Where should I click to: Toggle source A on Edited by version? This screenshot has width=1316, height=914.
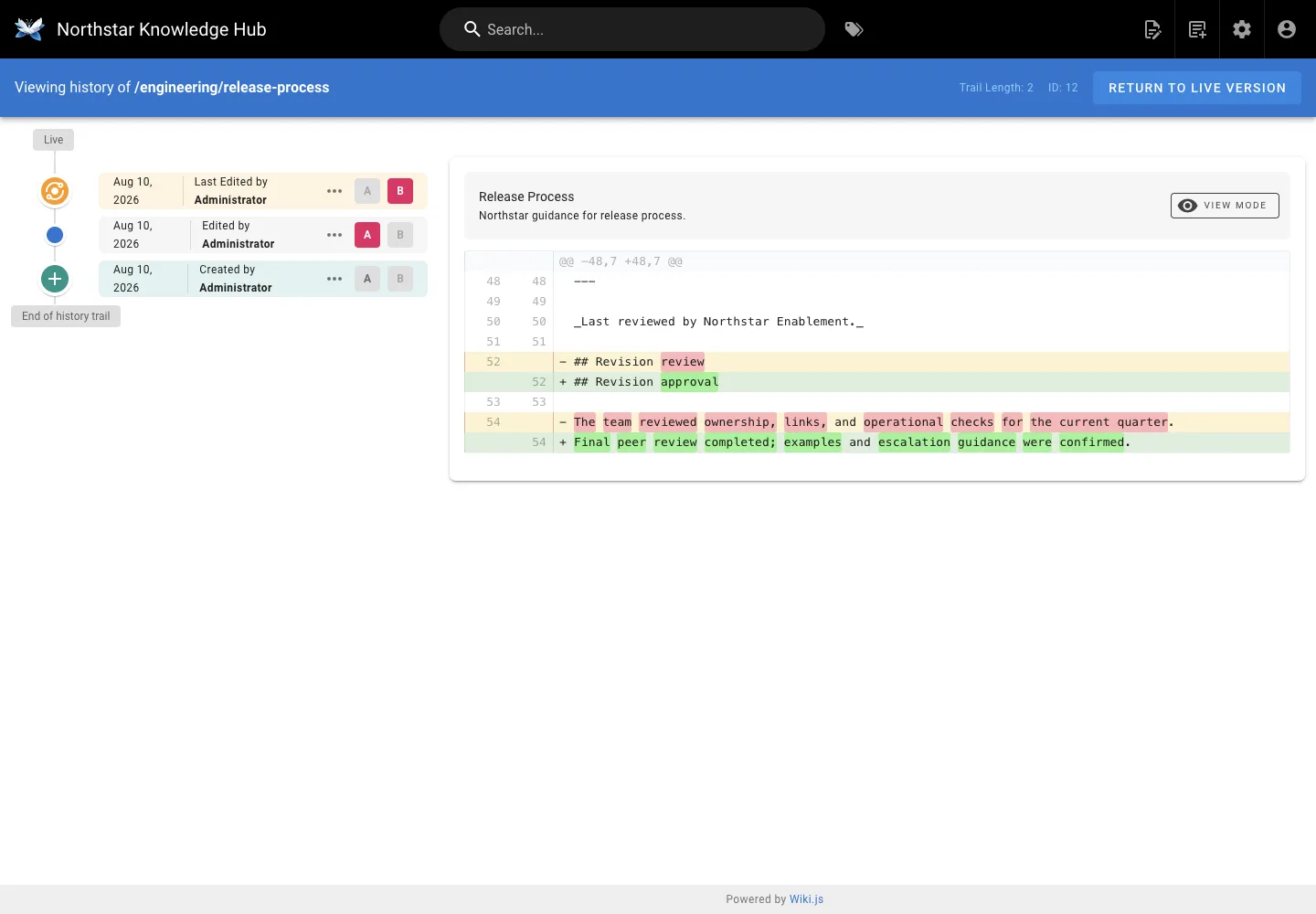tap(367, 235)
